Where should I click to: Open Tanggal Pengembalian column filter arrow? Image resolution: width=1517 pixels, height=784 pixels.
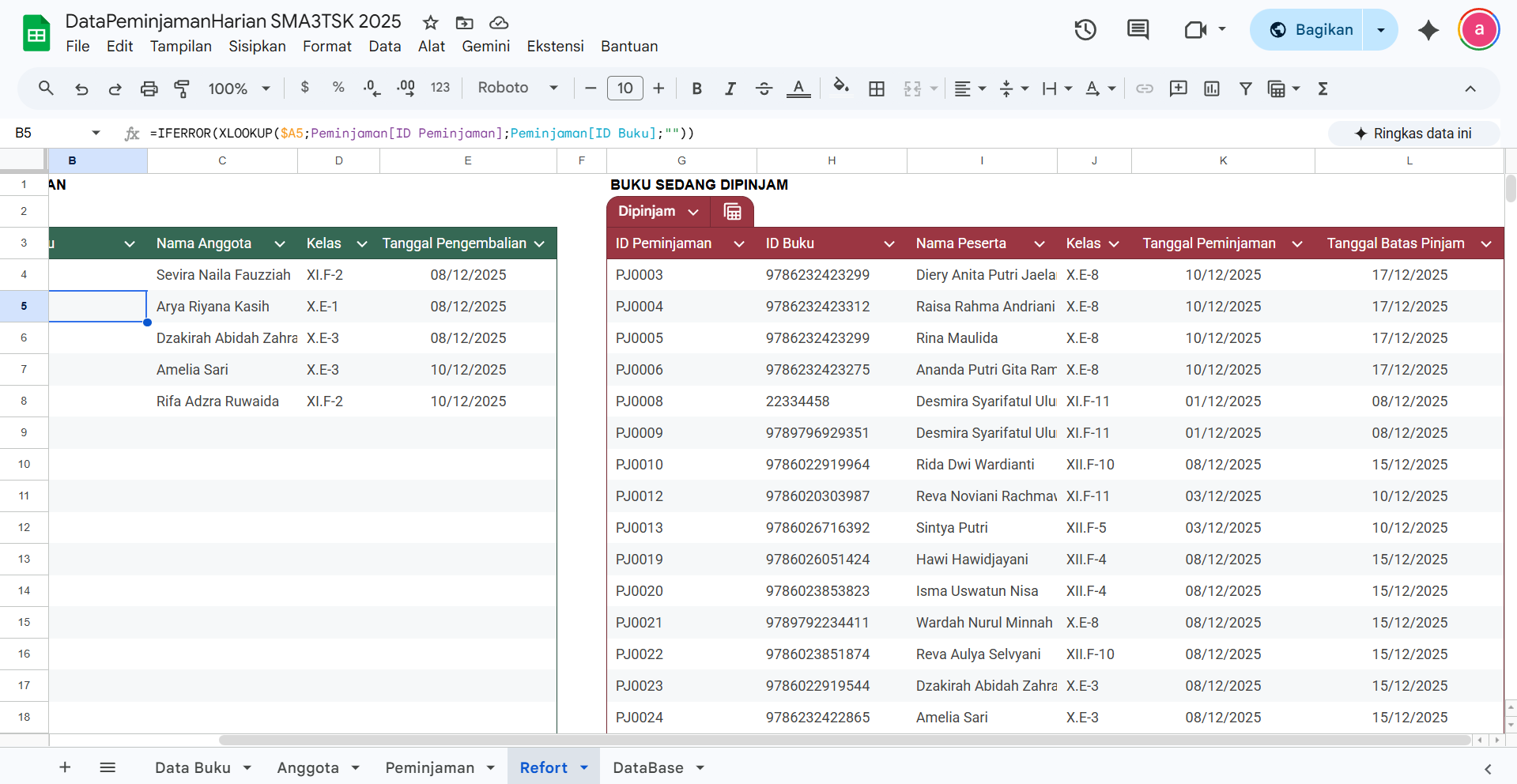(540, 243)
